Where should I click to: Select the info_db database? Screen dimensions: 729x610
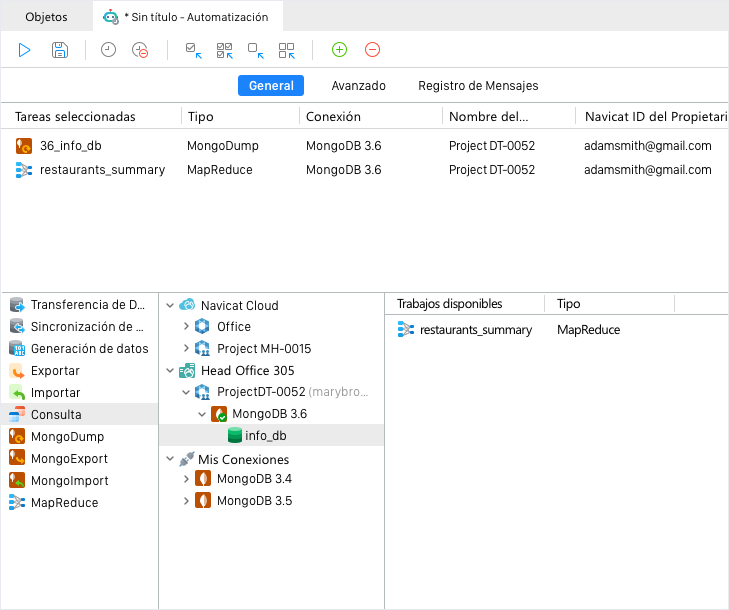point(264,435)
